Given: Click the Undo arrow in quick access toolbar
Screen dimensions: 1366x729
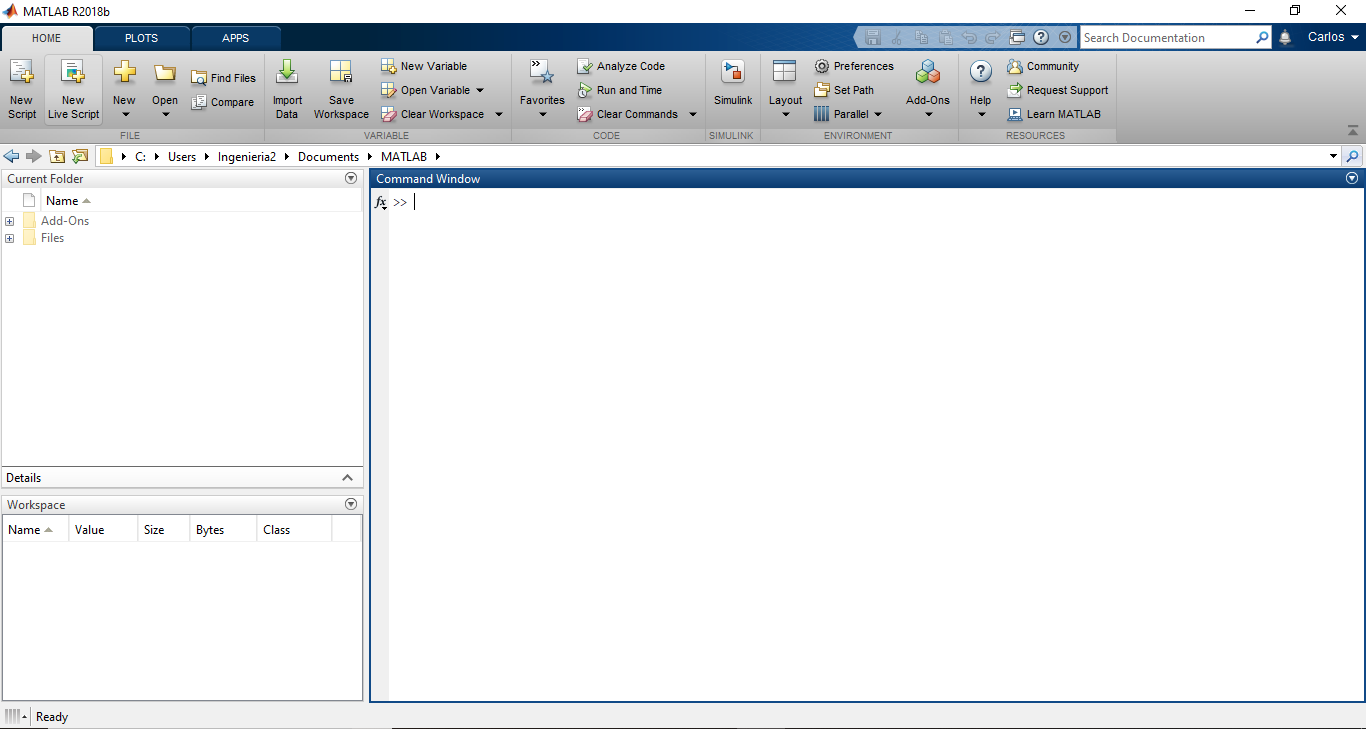Looking at the screenshot, I should (969, 38).
